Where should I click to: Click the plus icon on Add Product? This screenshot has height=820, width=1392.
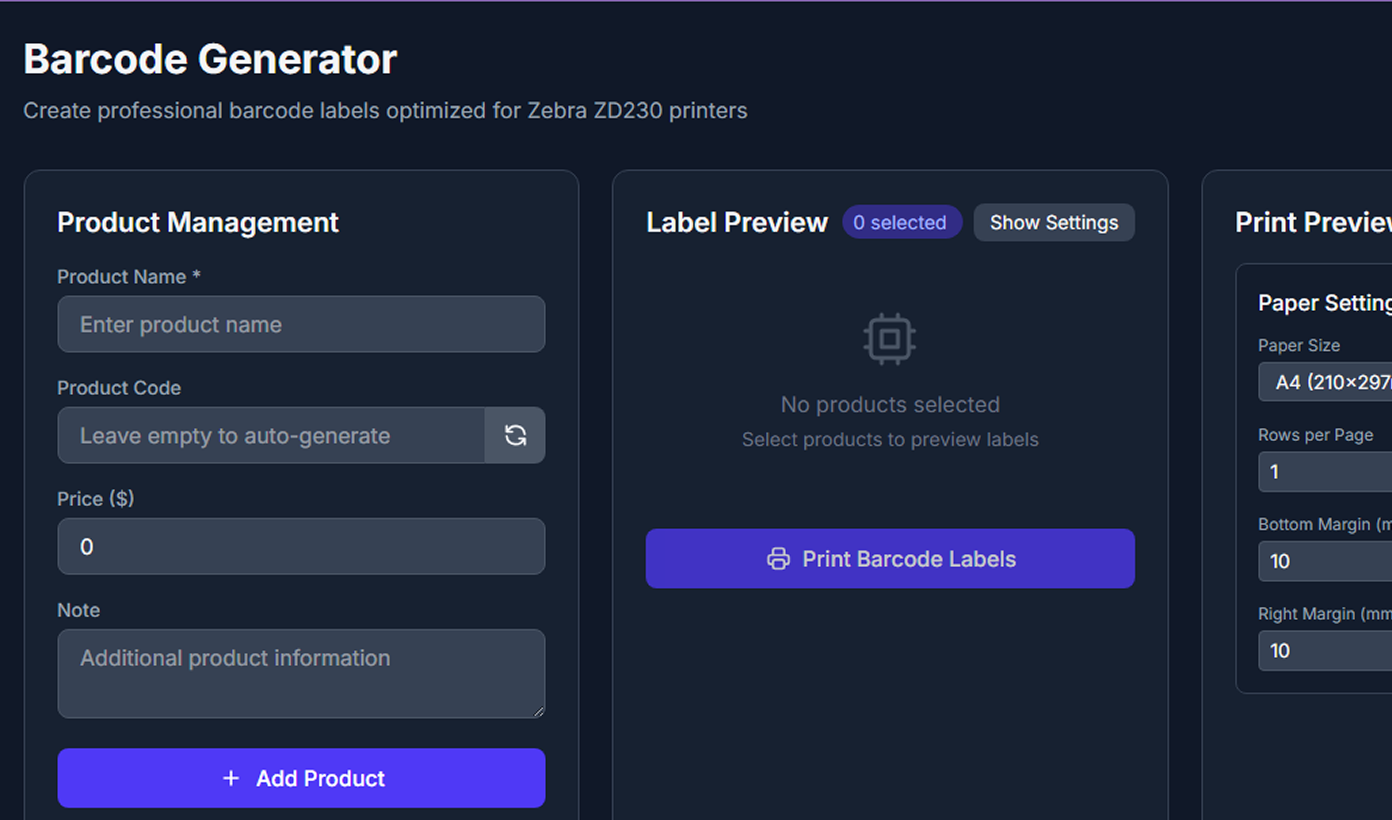click(231, 778)
